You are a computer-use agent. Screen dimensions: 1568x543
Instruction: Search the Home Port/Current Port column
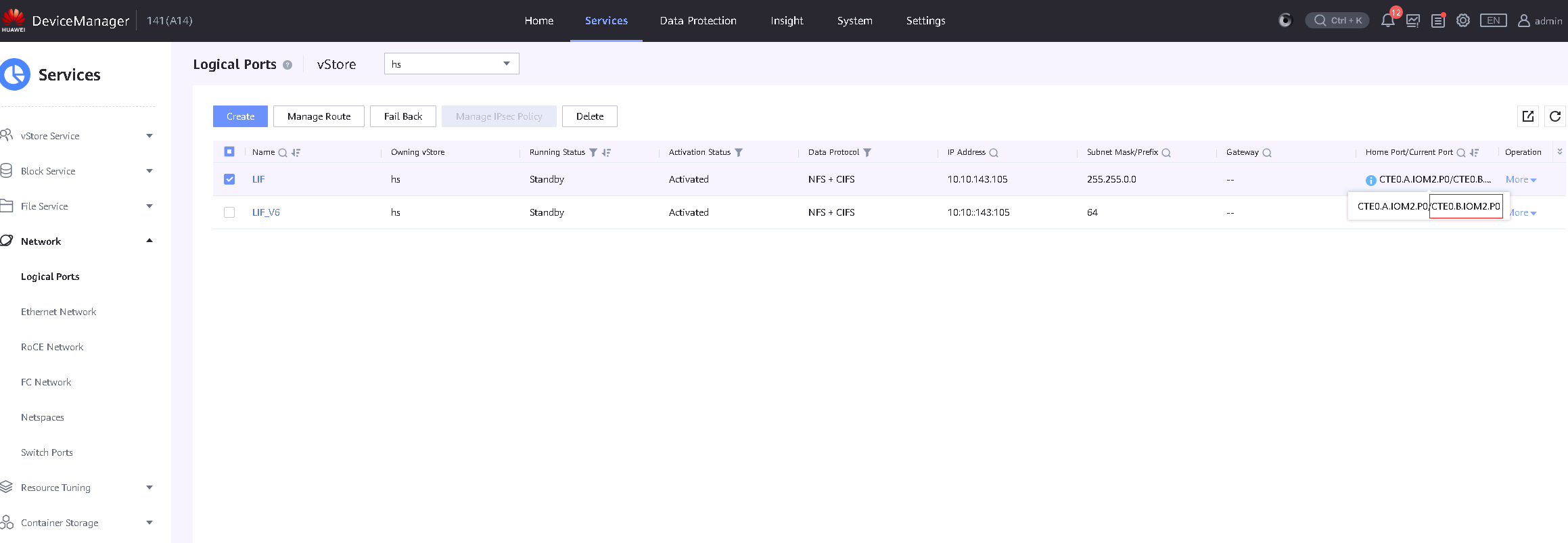(1461, 153)
